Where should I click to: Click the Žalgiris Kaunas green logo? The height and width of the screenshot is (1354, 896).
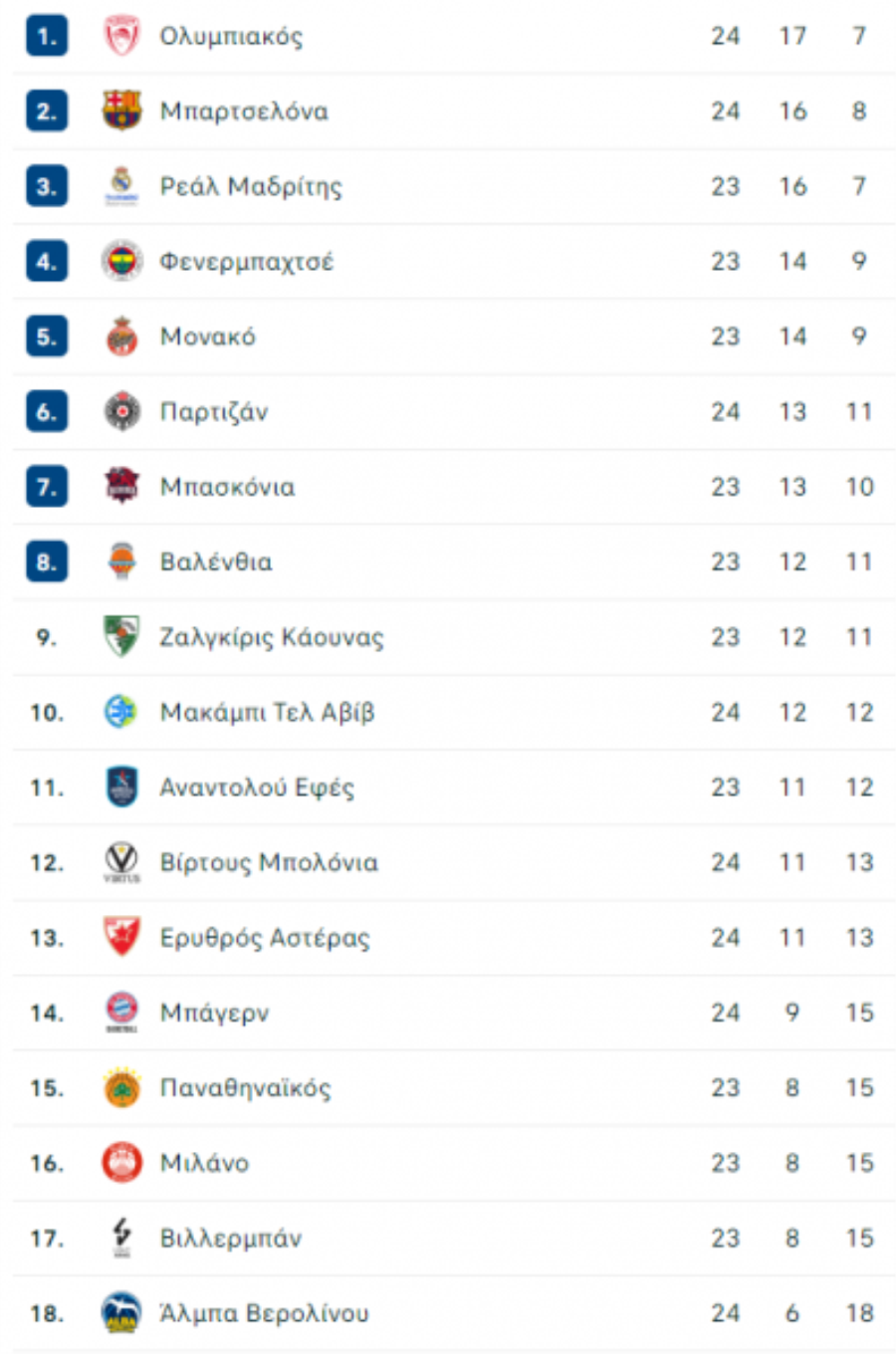click(121, 637)
